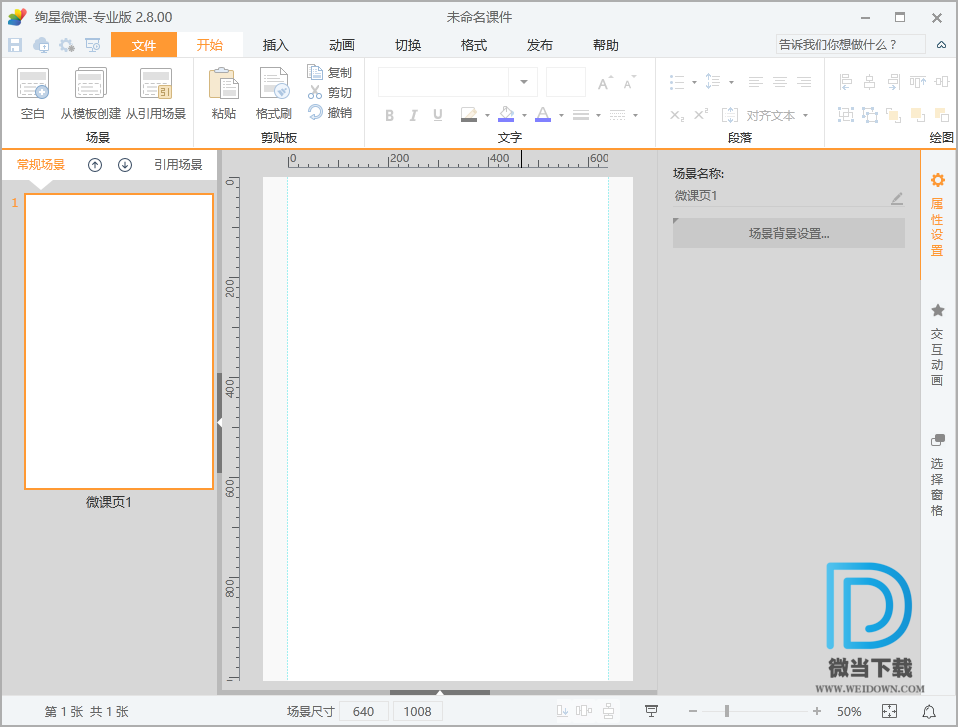The width and height of the screenshot is (958, 727).
Task: Click fit-to-window icon in status bar
Action: click(x=890, y=711)
